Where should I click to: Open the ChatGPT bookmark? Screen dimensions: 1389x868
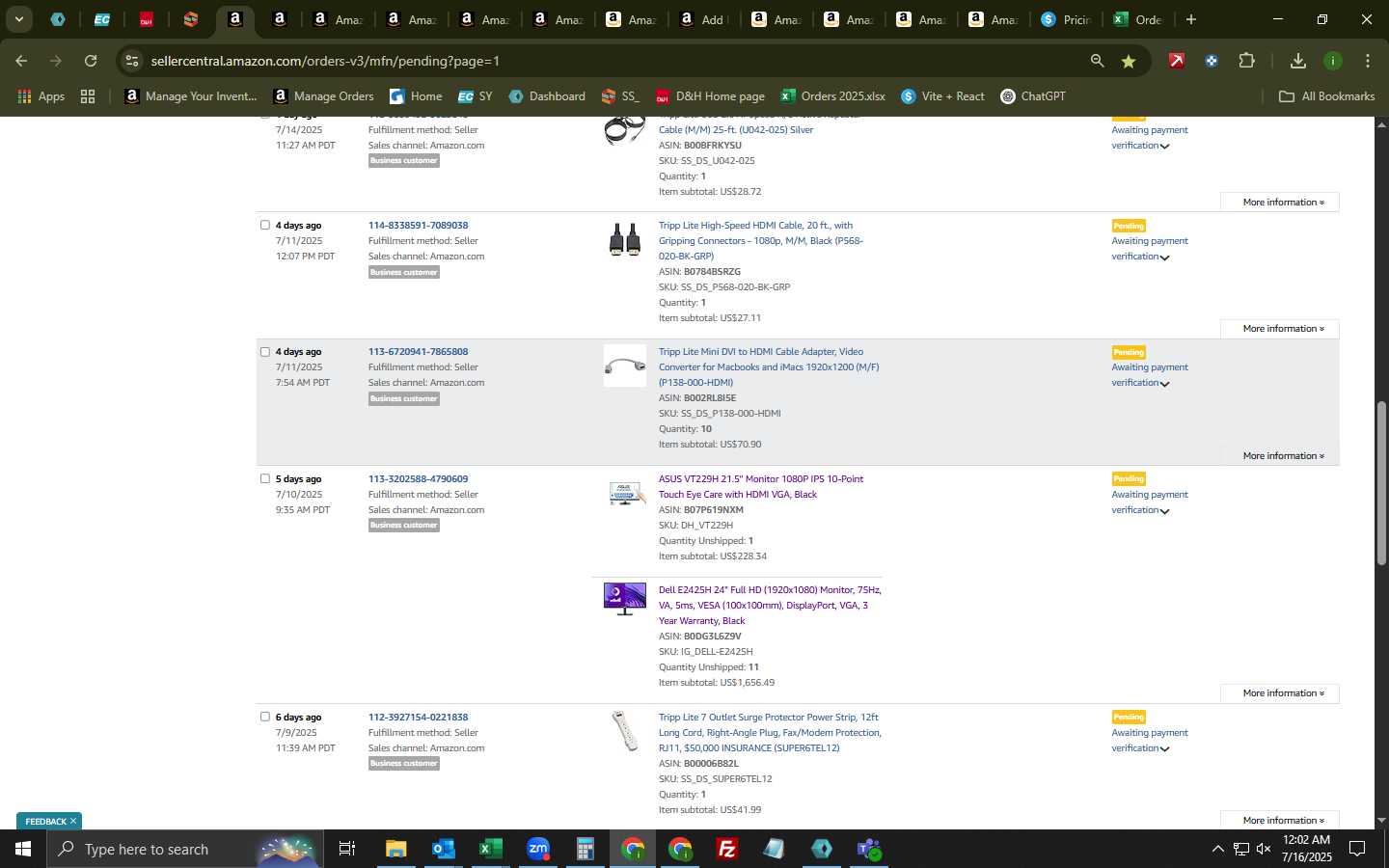[x=1032, y=96]
